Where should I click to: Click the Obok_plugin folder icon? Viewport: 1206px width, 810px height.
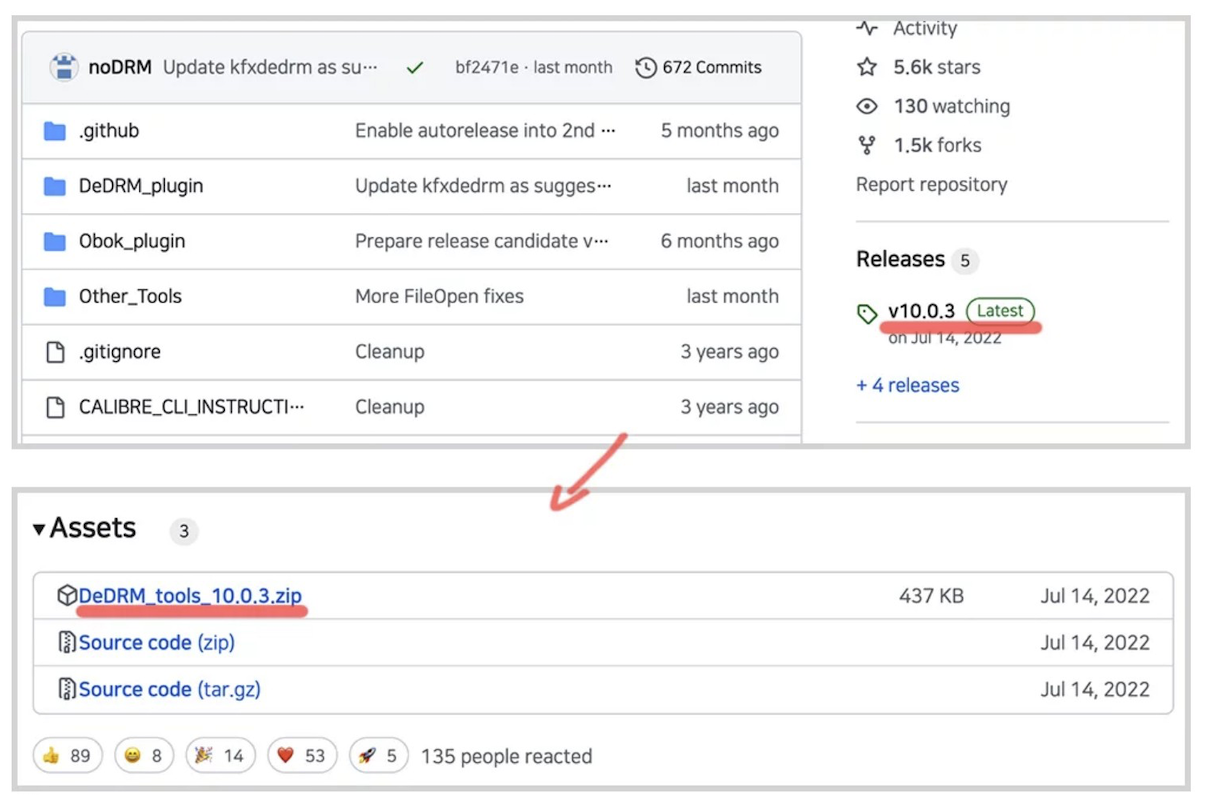55,241
